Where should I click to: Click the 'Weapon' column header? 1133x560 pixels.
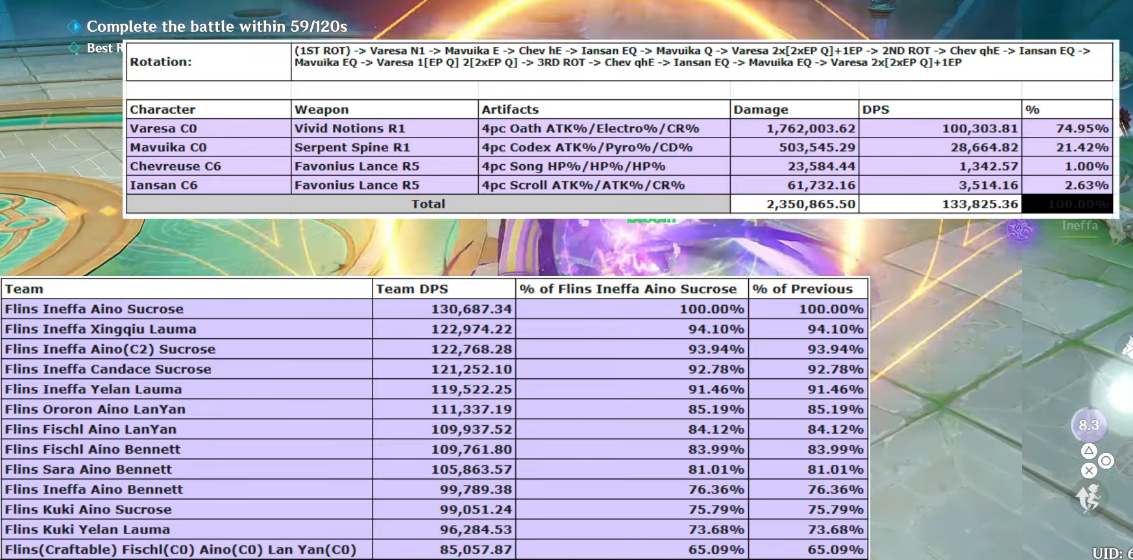coord(385,110)
